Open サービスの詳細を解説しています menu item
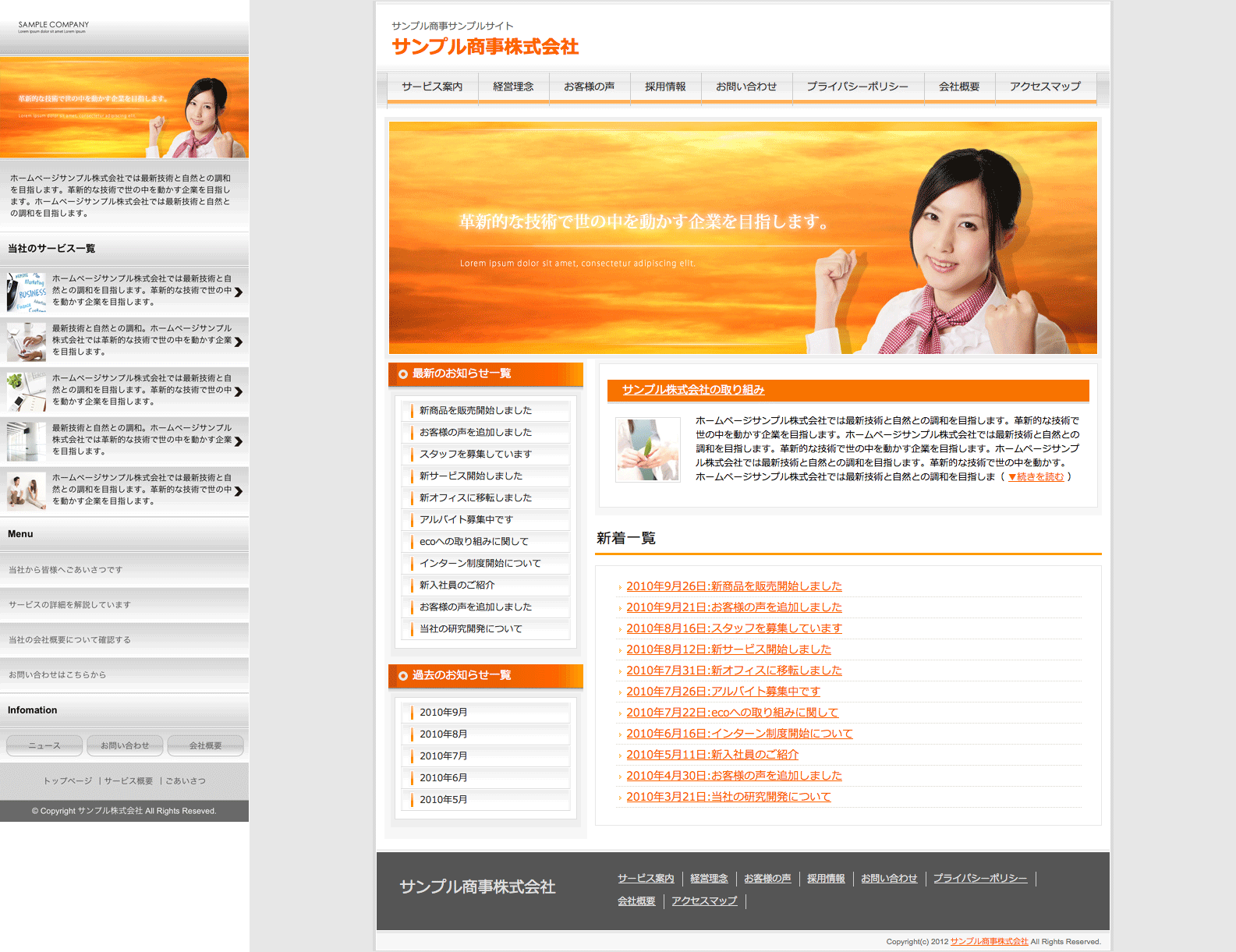This screenshot has width=1236, height=952. click(x=69, y=605)
